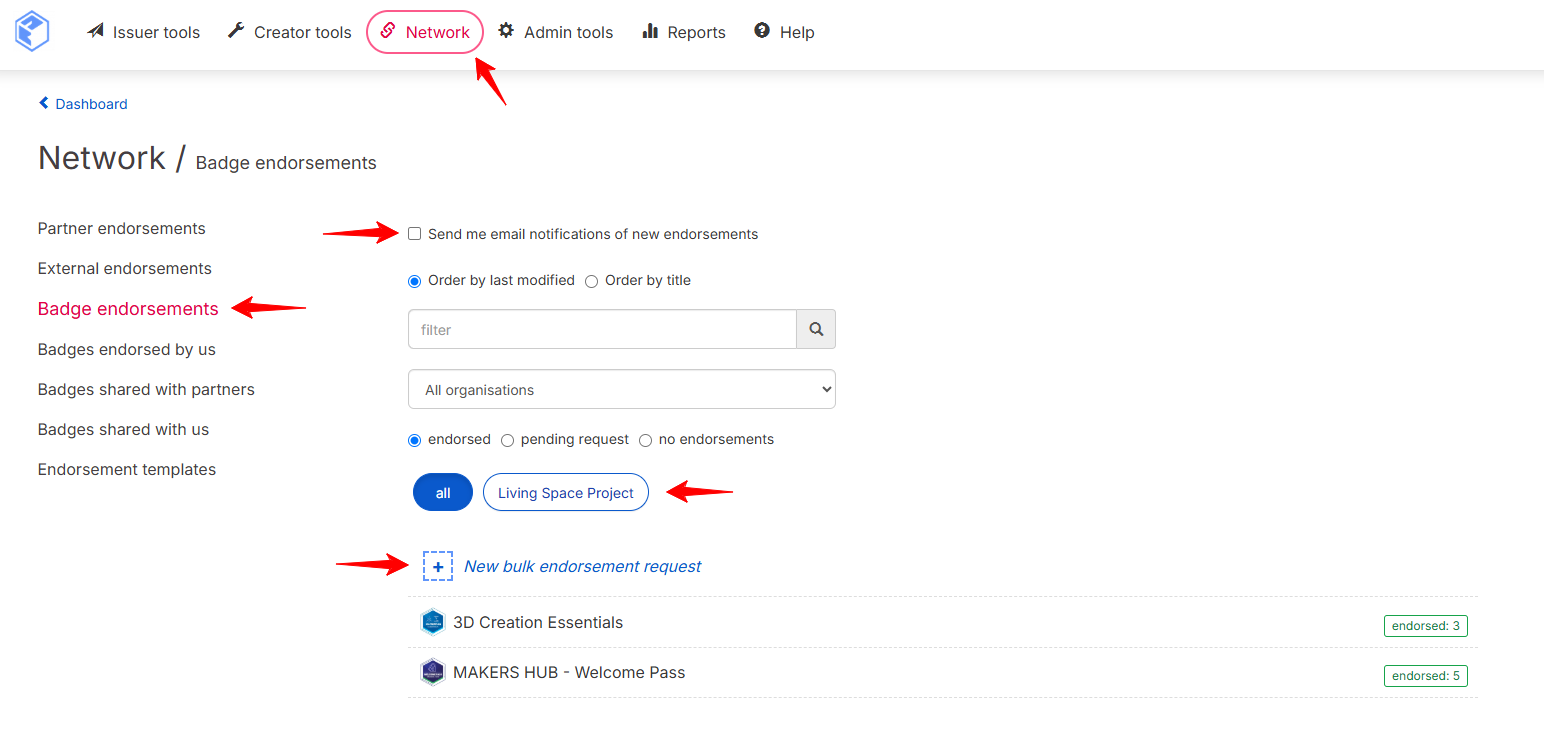Open the Issuer tools menu

pos(143,32)
